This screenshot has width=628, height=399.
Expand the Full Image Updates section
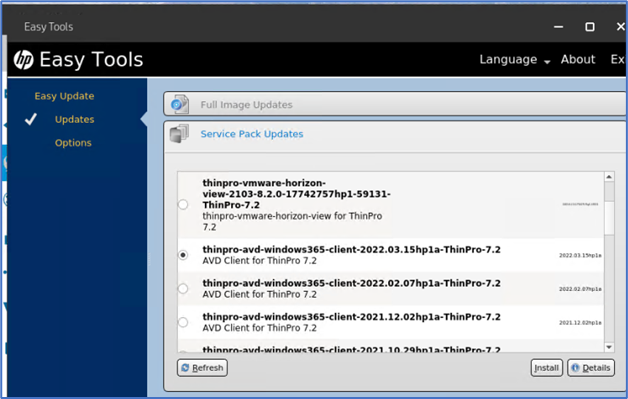pyautogui.click(x=395, y=104)
